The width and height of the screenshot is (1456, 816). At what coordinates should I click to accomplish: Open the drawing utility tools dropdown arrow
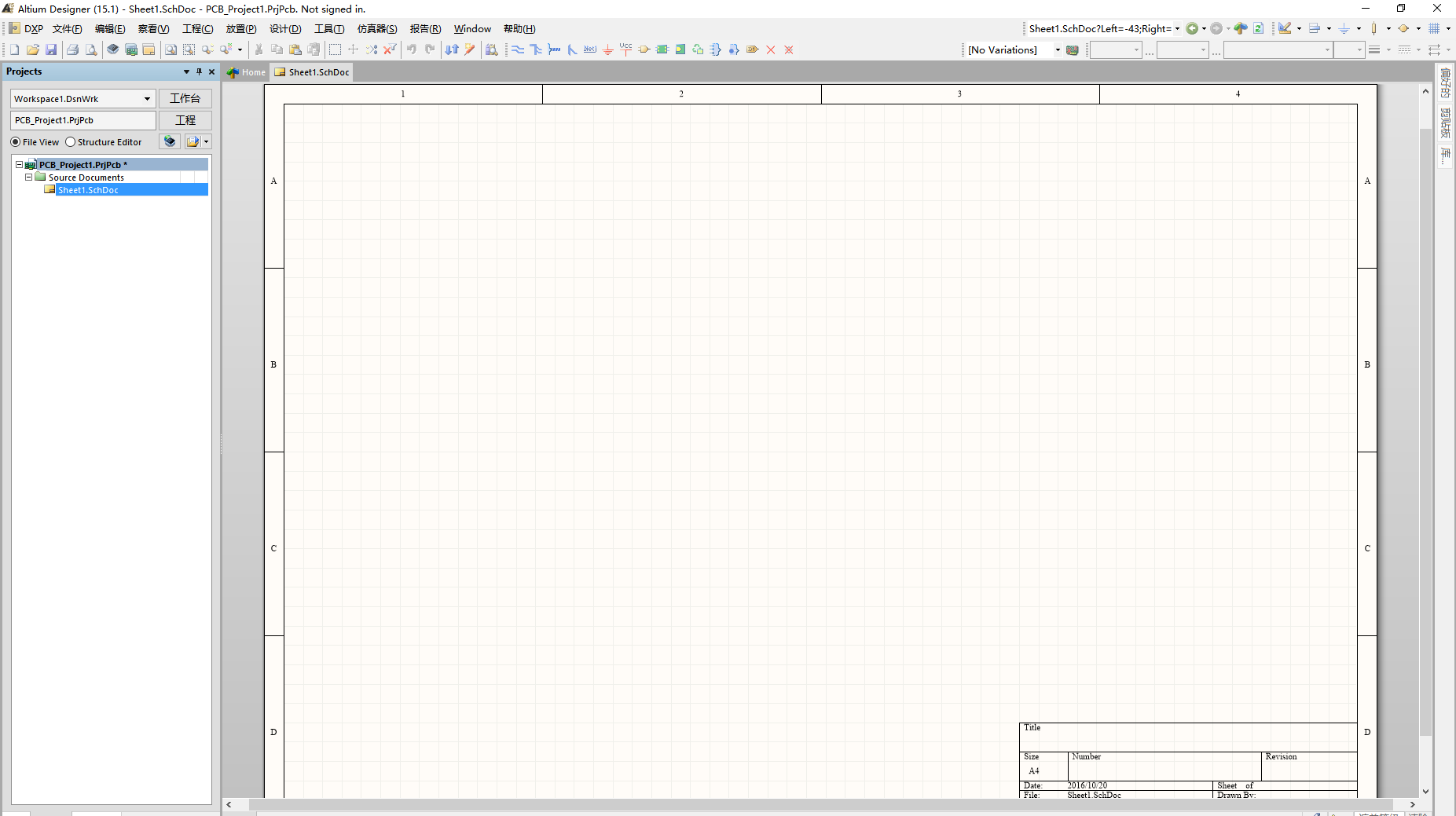tap(1299, 28)
